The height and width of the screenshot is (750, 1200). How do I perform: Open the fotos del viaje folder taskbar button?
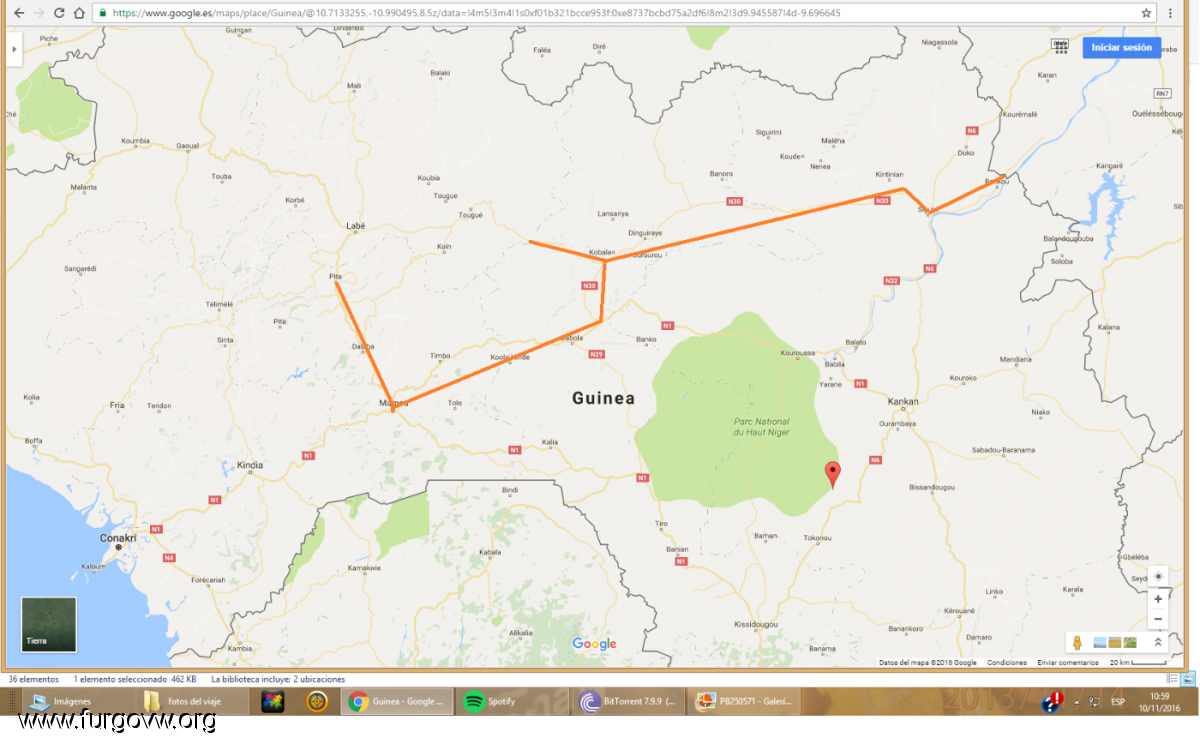(x=192, y=701)
